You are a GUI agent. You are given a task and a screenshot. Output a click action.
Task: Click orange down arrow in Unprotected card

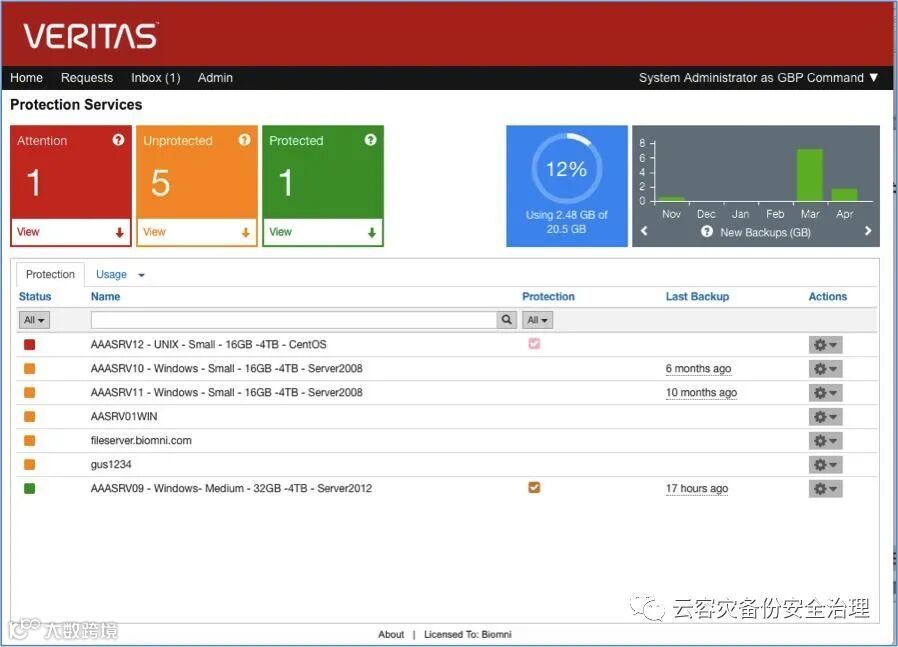tap(245, 232)
